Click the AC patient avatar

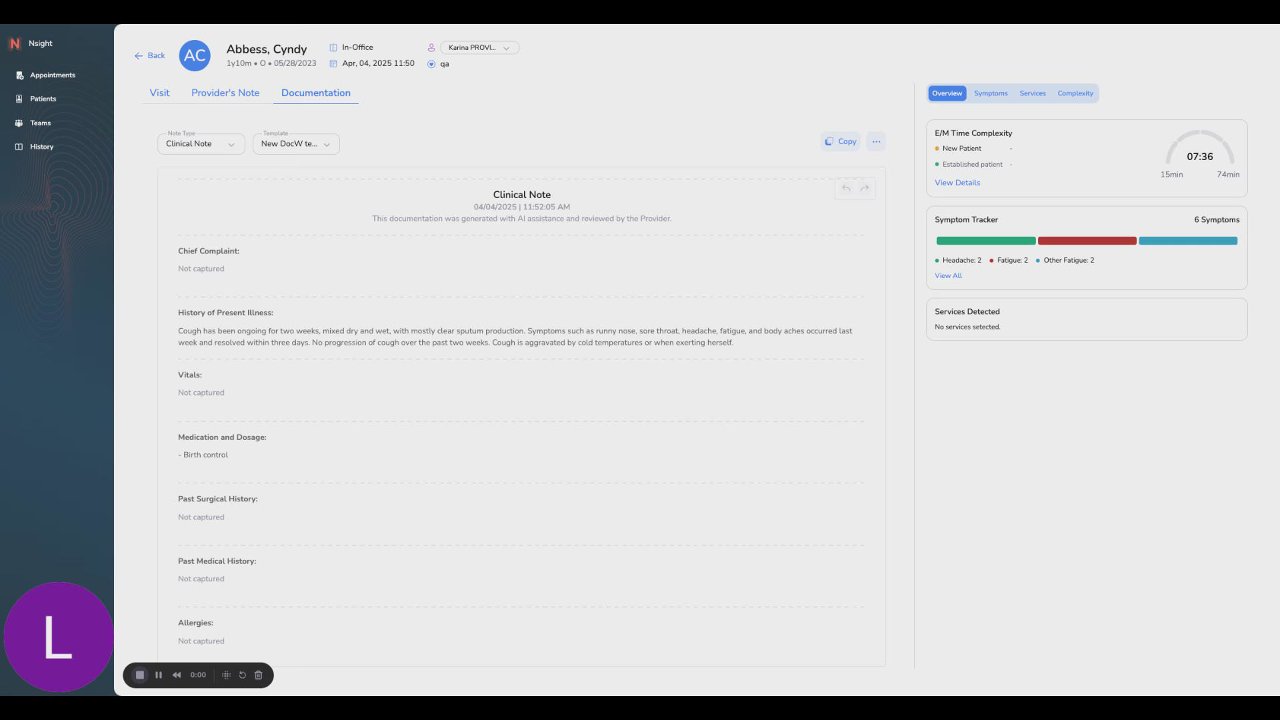point(195,56)
